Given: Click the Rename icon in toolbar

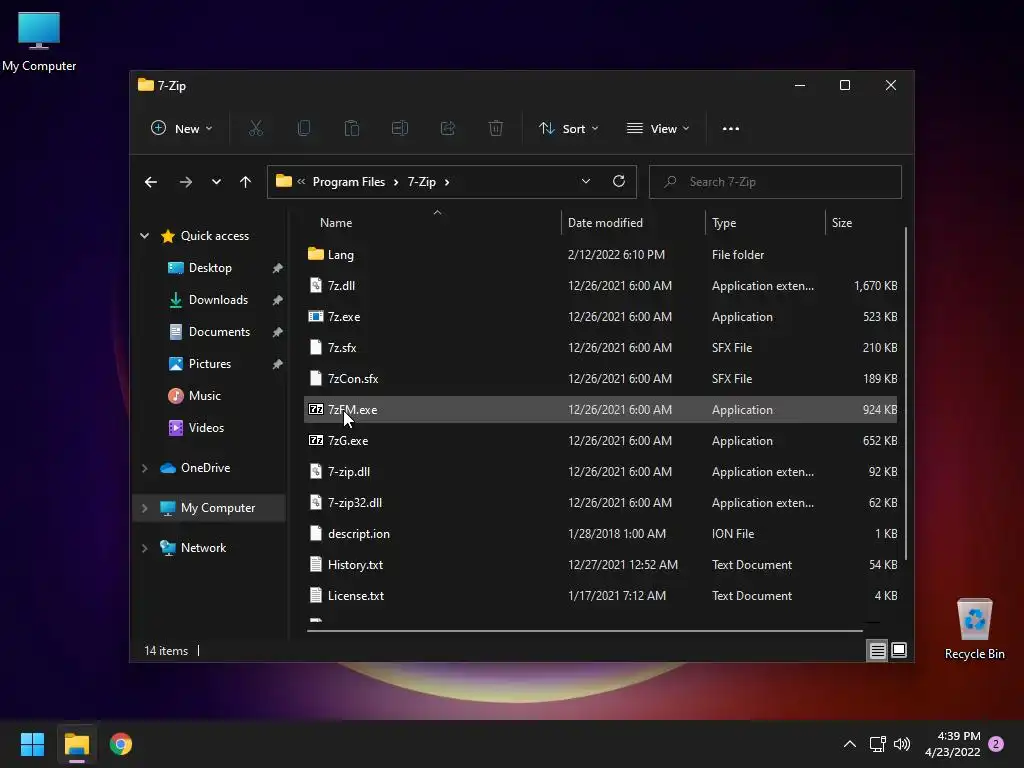Looking at the screenshot, I should [400, 129].
